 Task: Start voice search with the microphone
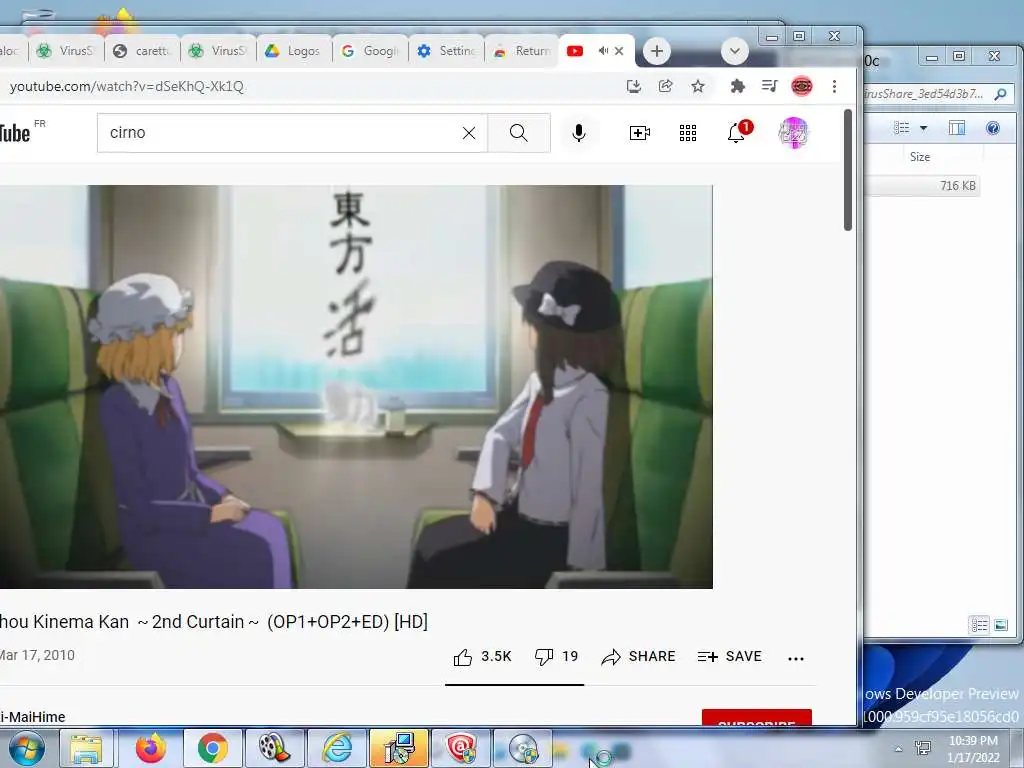579,133
